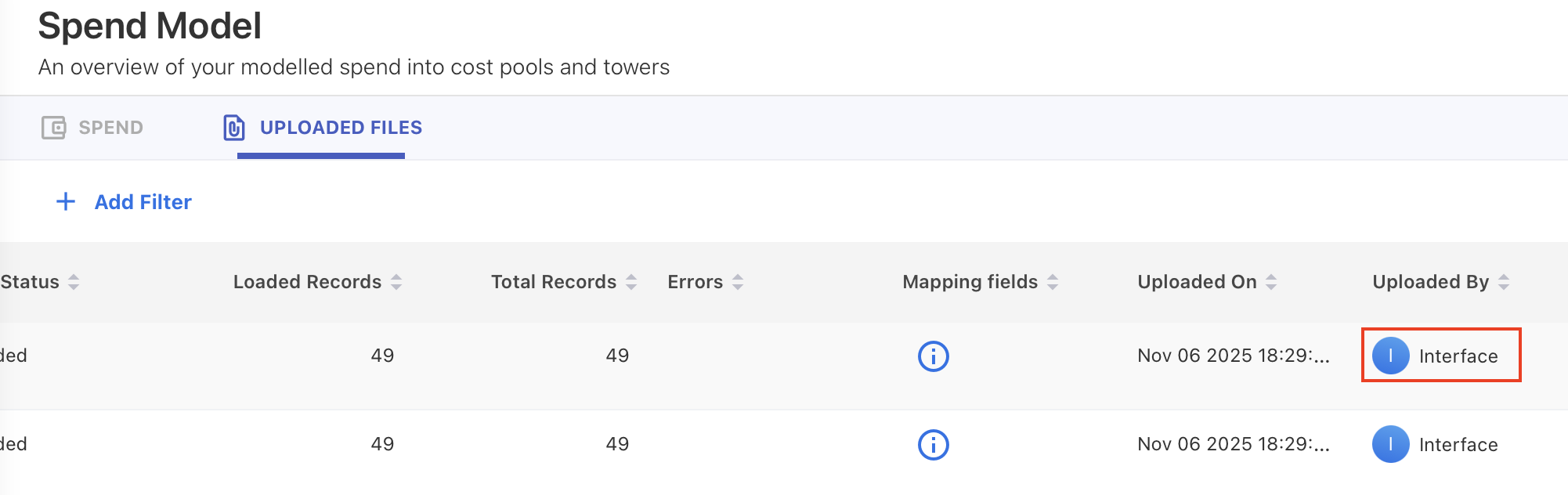Expand sort control on Loaded Records column

tap(398, 282)
